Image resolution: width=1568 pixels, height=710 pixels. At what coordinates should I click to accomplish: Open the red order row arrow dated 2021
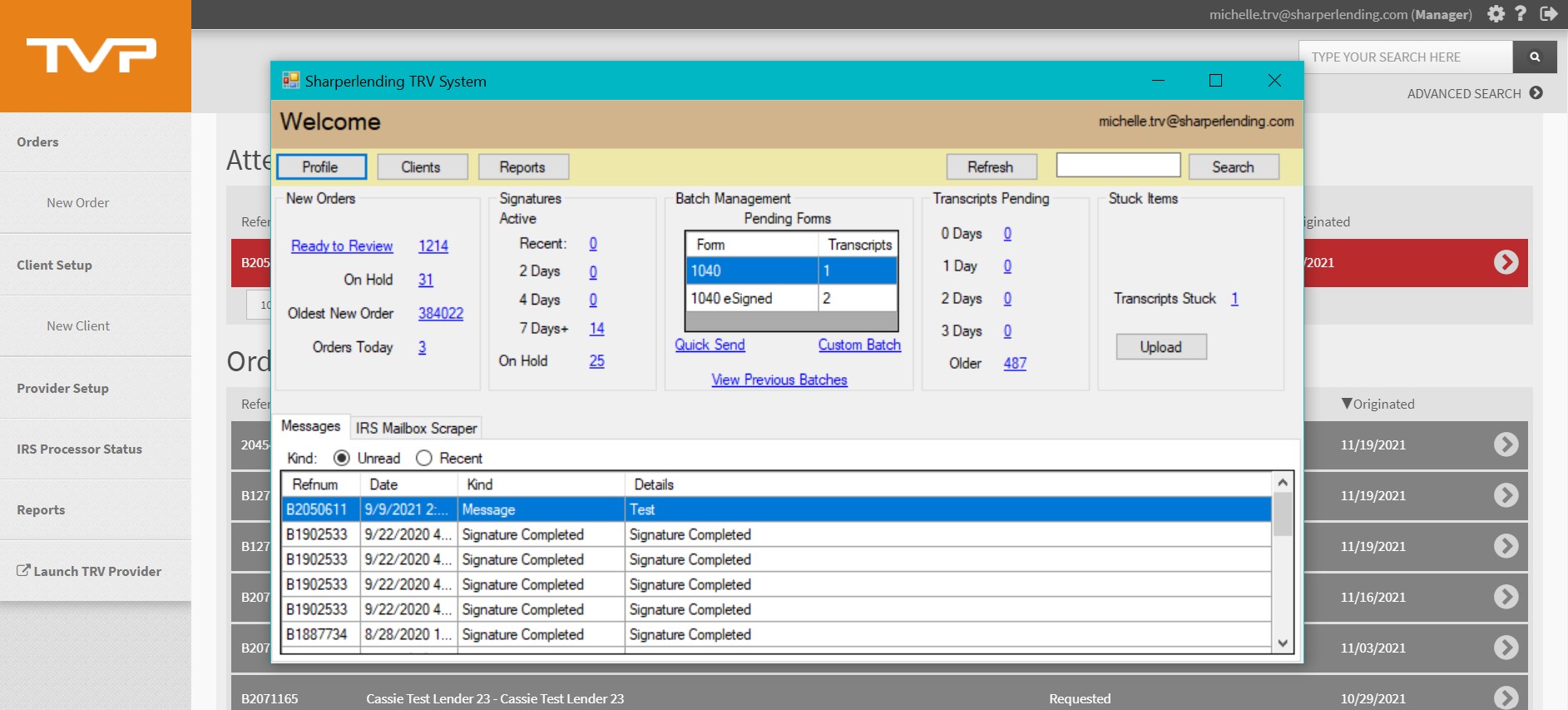tap(1506, 262)
